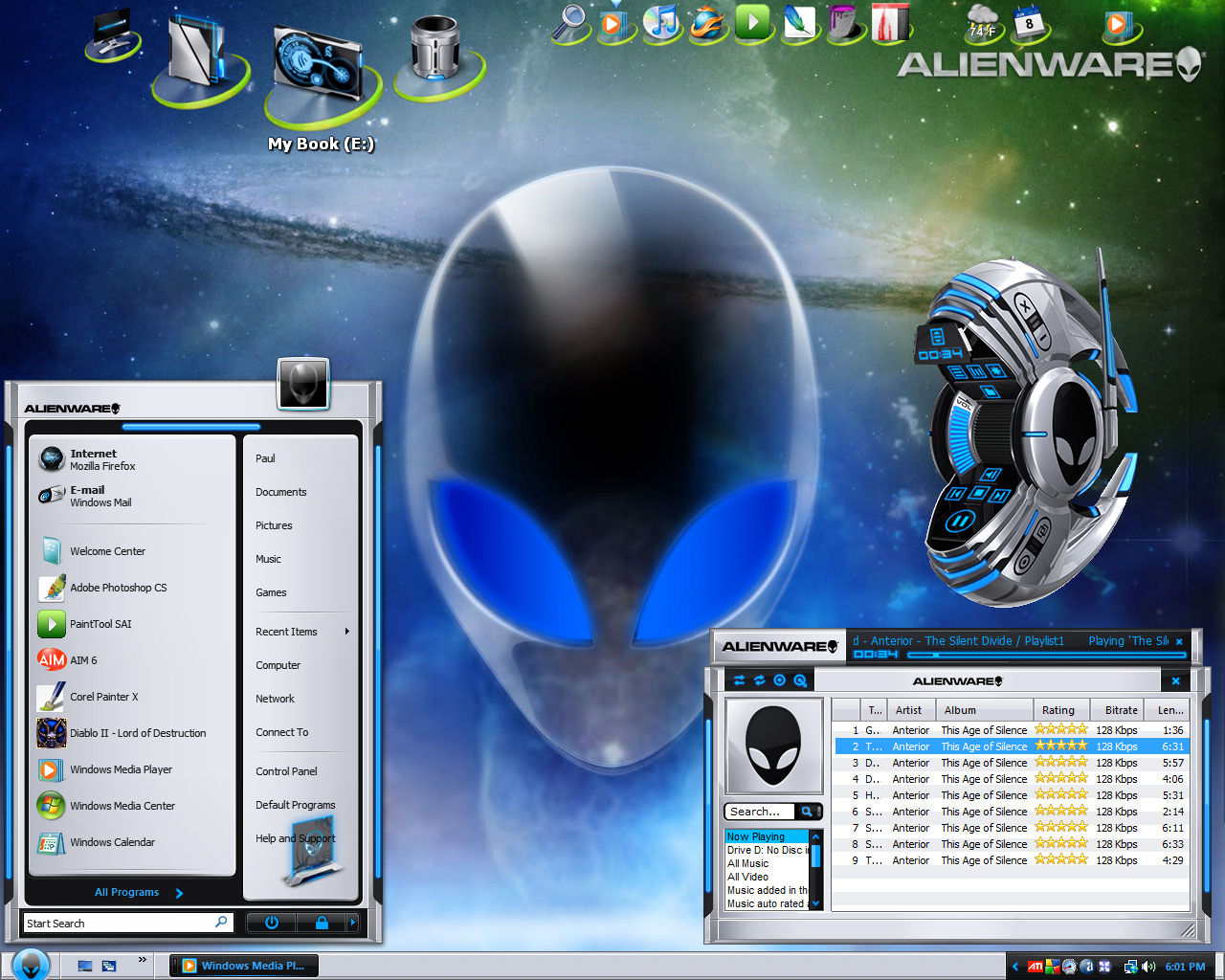Set the star rating for track 3

[x=1061, y=763]
